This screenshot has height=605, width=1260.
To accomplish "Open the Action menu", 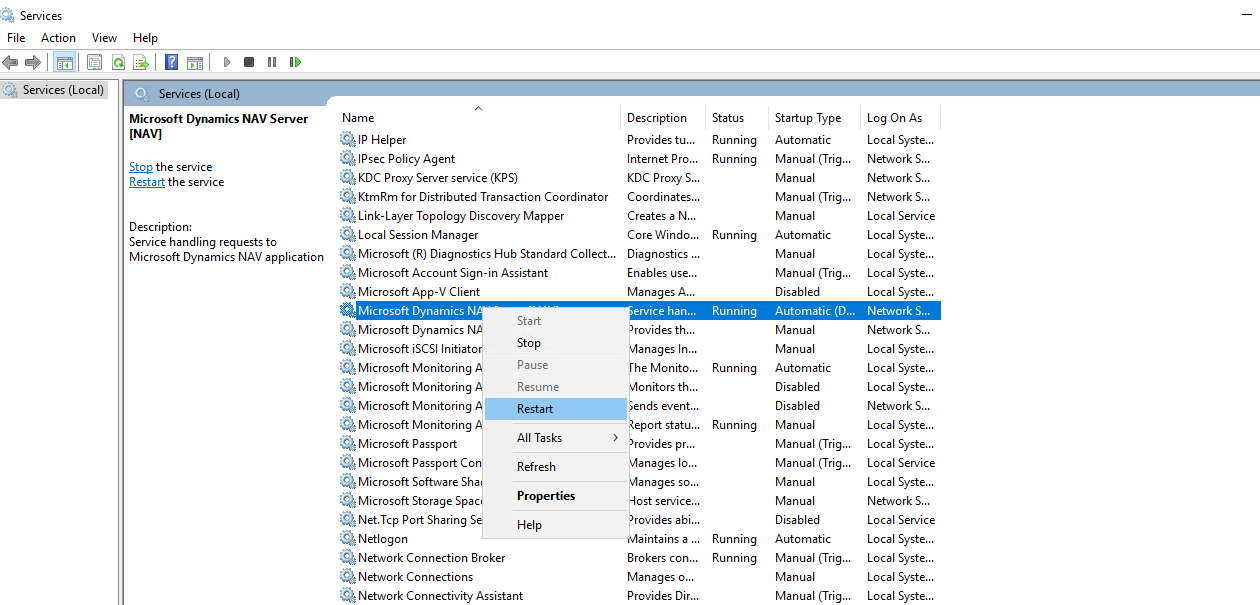I will click(58, 38).
